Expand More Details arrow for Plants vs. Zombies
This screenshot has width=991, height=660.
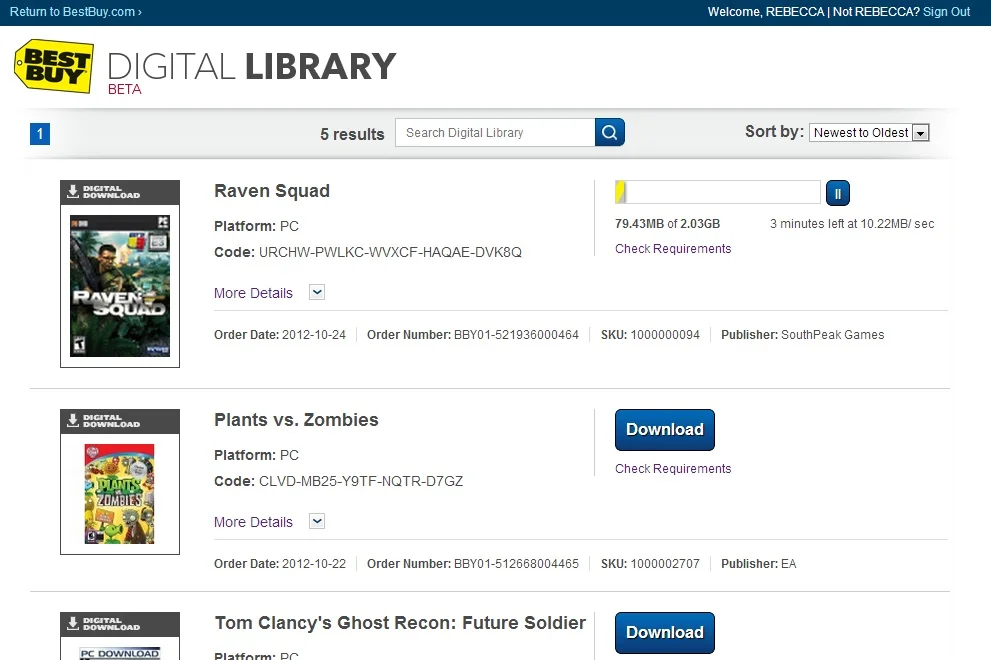(x=317, y=521)
